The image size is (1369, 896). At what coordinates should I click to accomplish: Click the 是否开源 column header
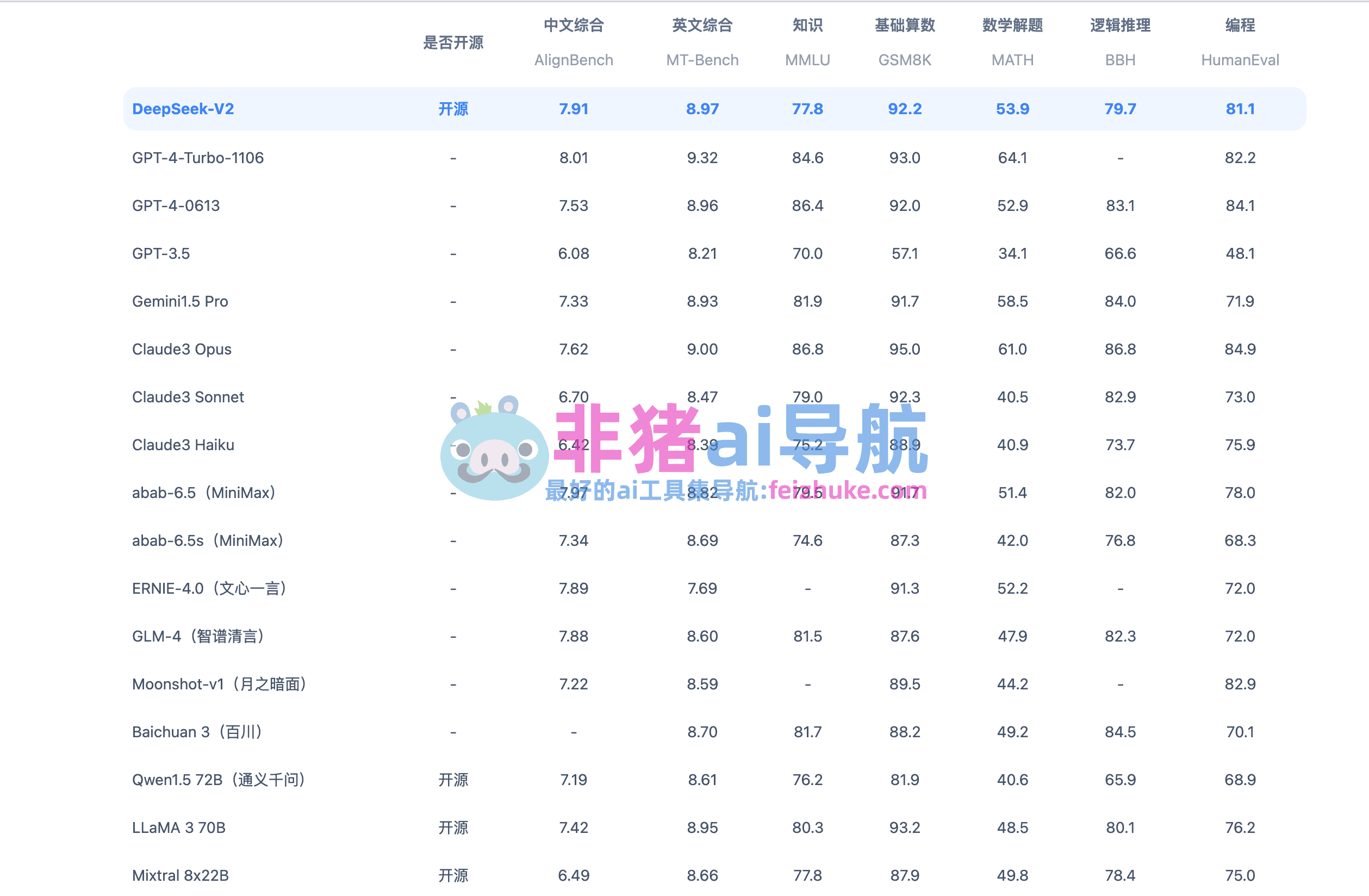pos(453,42)
